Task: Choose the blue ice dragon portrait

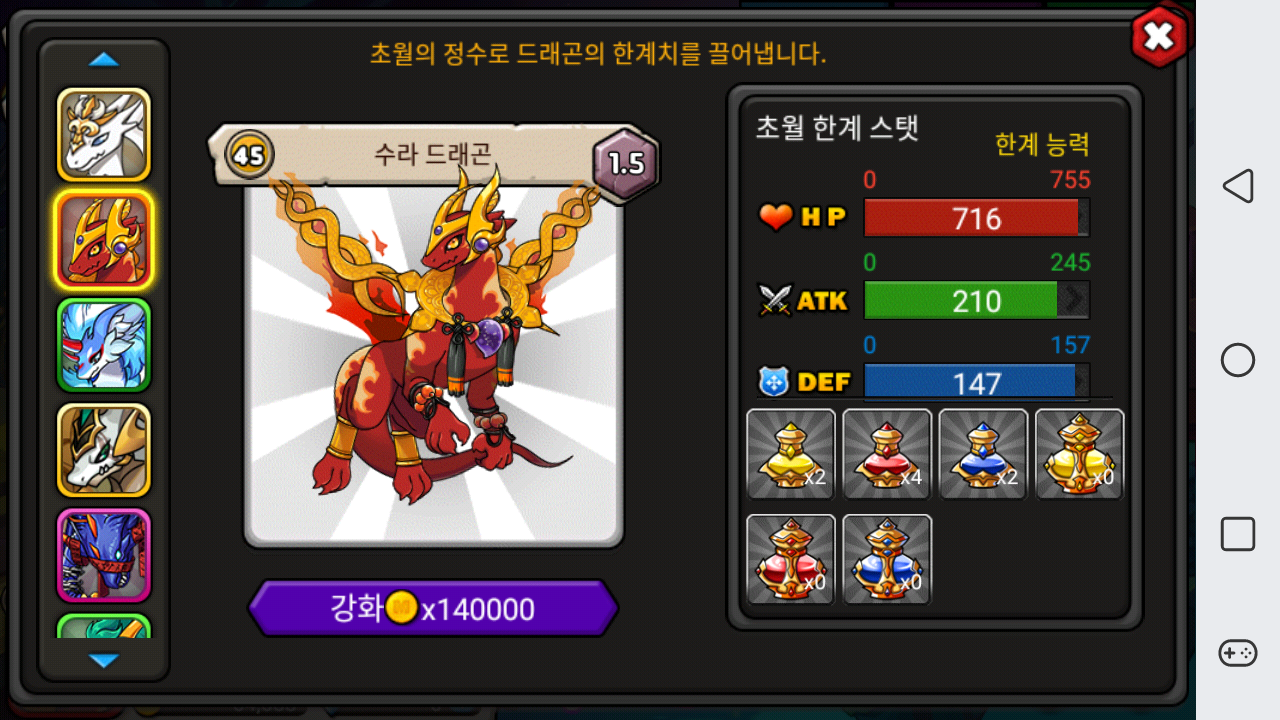Action: point(104,345)
